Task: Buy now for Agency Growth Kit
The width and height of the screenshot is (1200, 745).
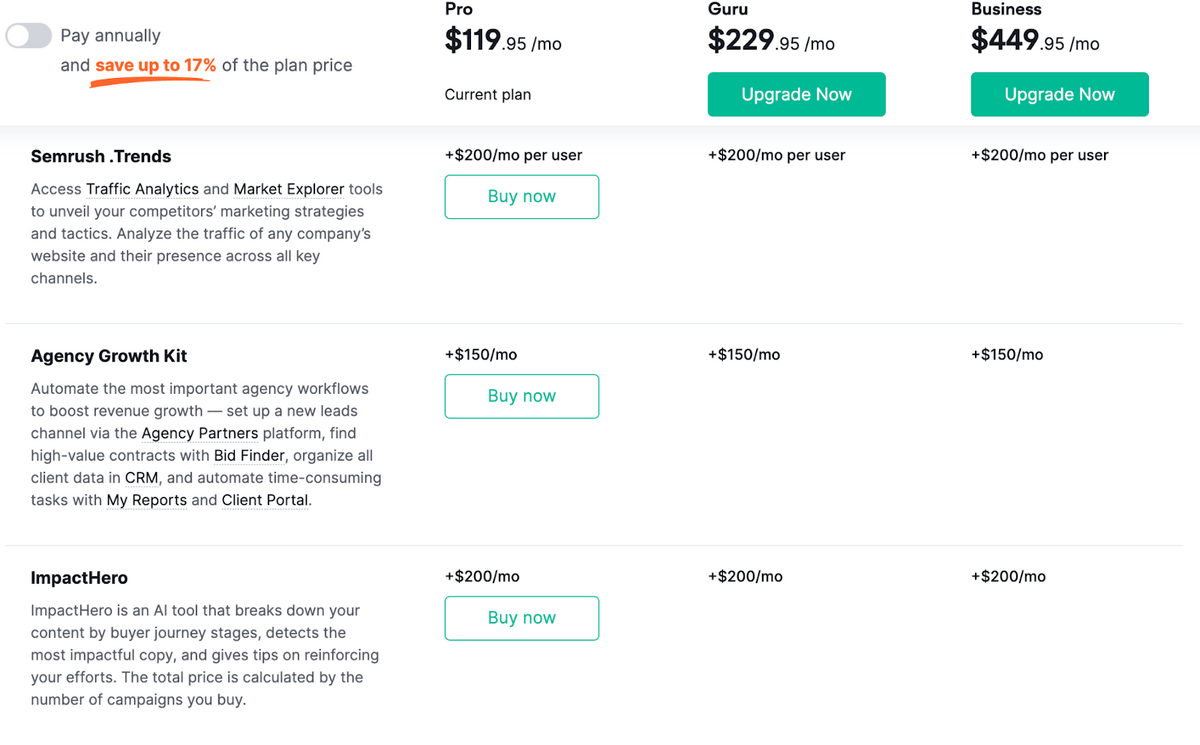Action: tap(522, 396)
